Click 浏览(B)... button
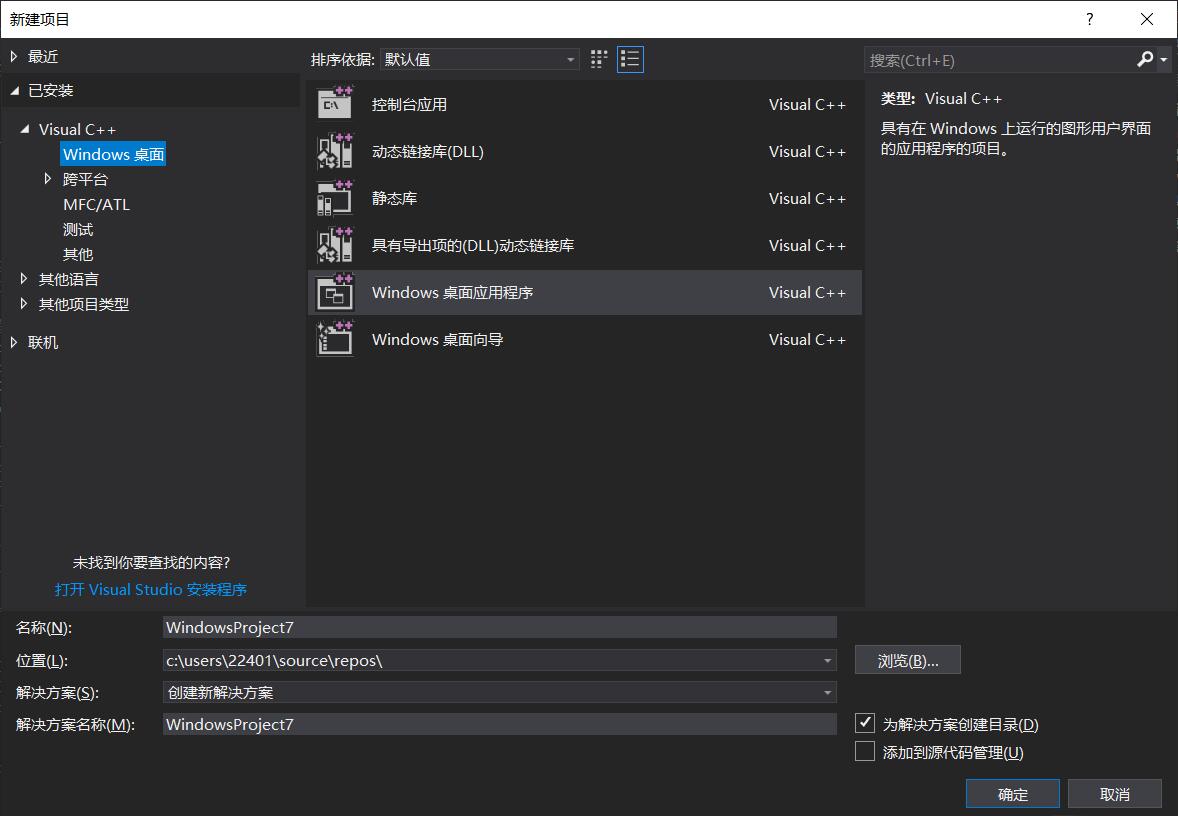The height and width of the screenshot is (816, 1178). (908, 660)
